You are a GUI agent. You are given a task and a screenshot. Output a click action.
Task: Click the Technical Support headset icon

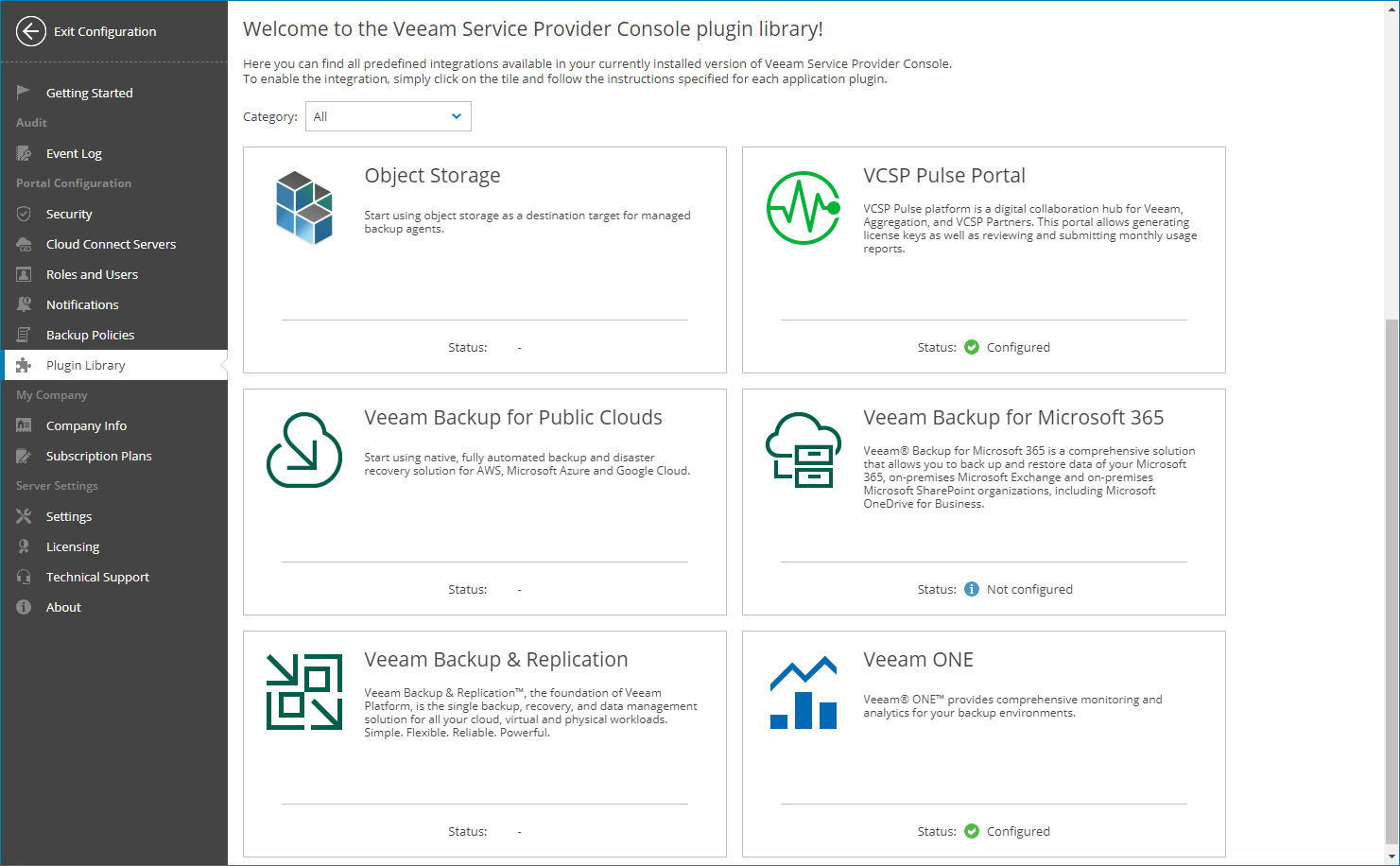coord(24,577)
